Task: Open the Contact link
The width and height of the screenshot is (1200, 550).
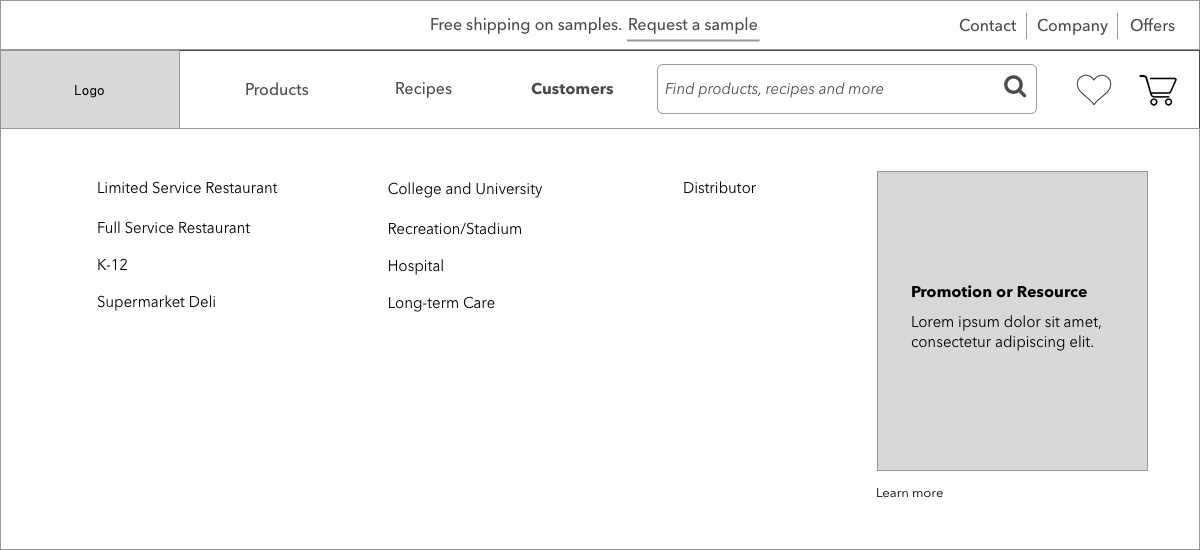Action: click(987, 26)
